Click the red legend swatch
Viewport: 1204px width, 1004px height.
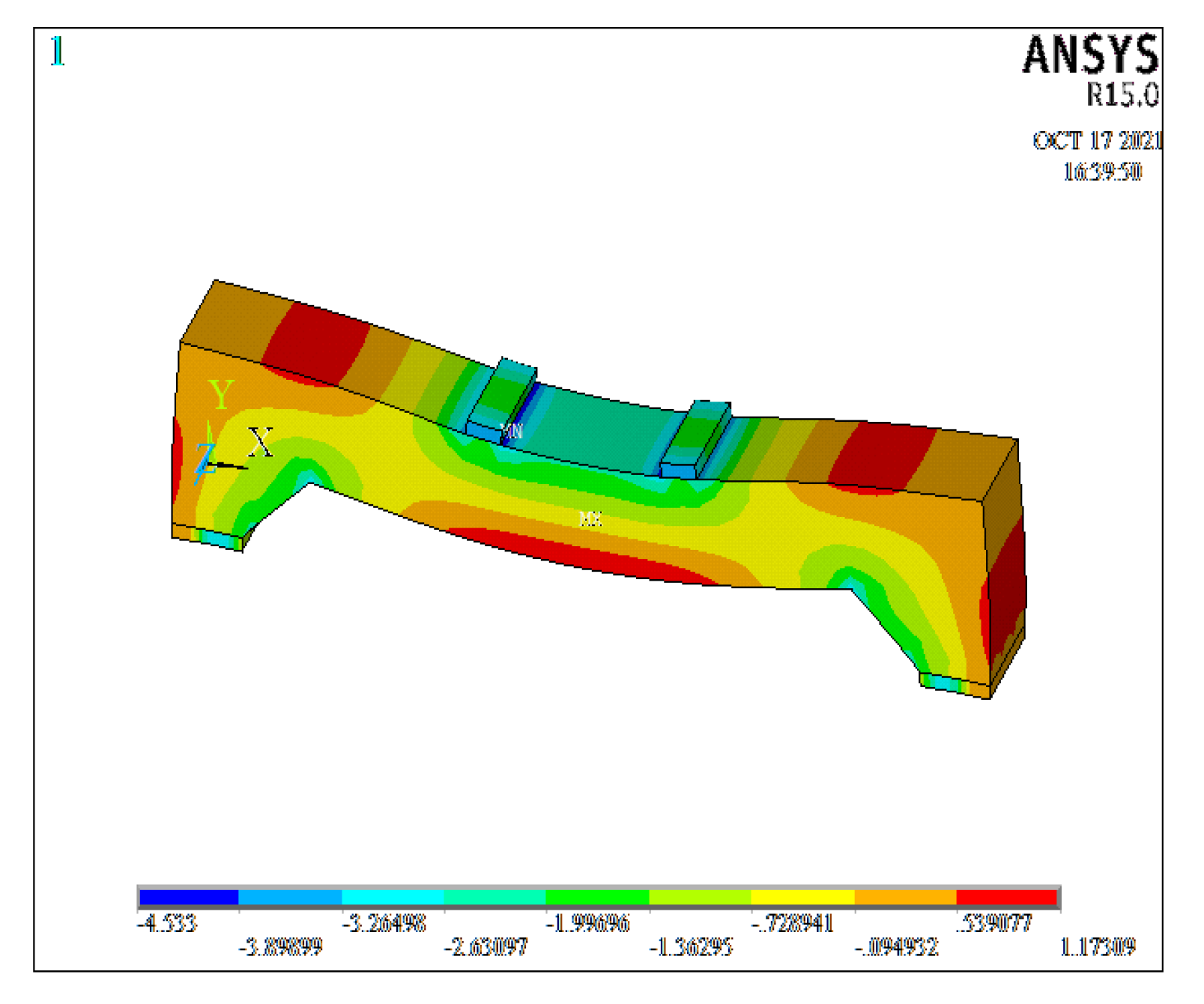(x=1007, y=897)
